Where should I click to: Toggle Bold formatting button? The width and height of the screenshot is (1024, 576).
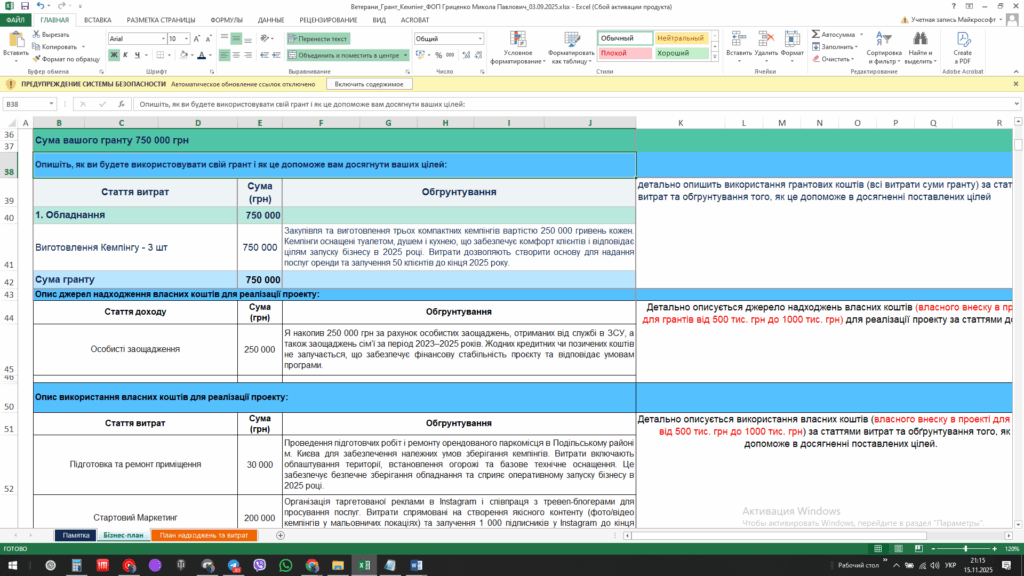(112, 55)
